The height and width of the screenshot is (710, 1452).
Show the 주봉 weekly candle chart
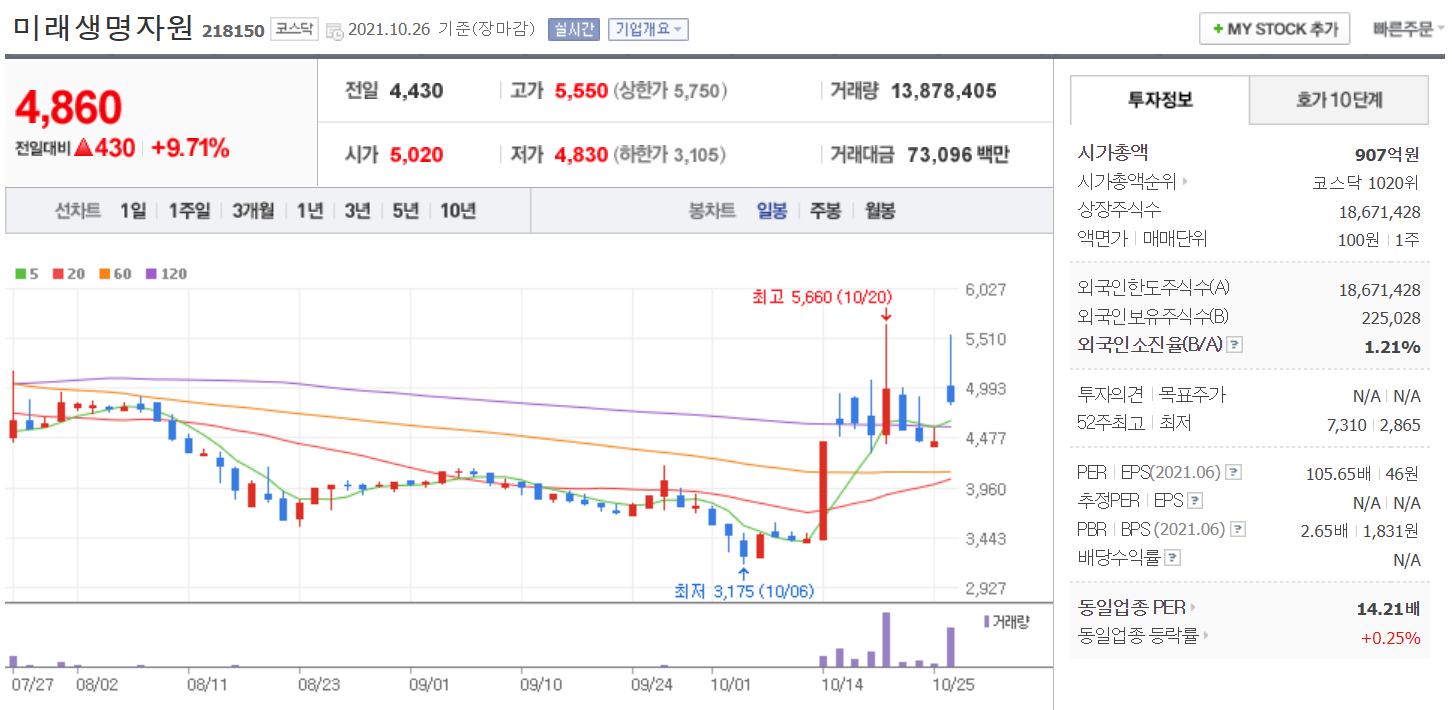[x=825, y=211]
